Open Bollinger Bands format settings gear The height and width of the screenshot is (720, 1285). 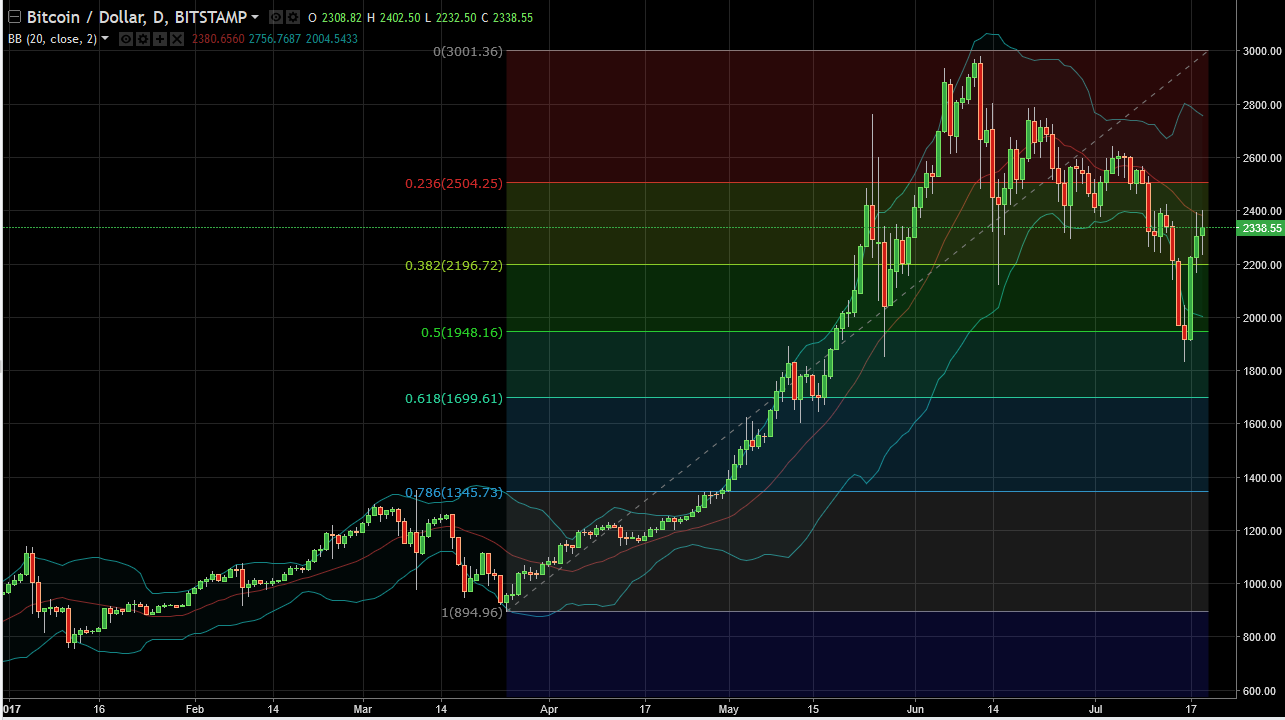point(143,39)
